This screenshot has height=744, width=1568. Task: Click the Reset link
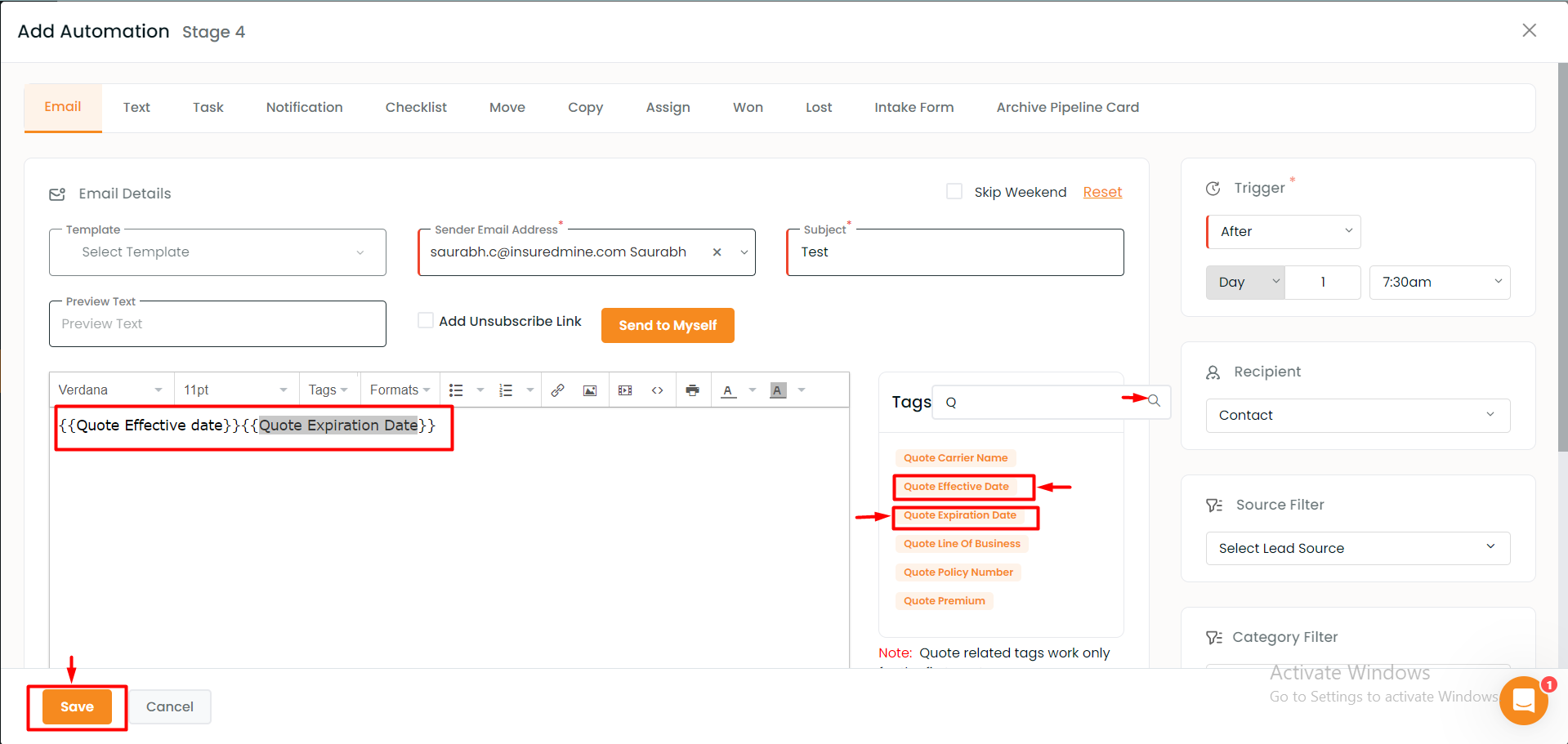pos(1102,192)
